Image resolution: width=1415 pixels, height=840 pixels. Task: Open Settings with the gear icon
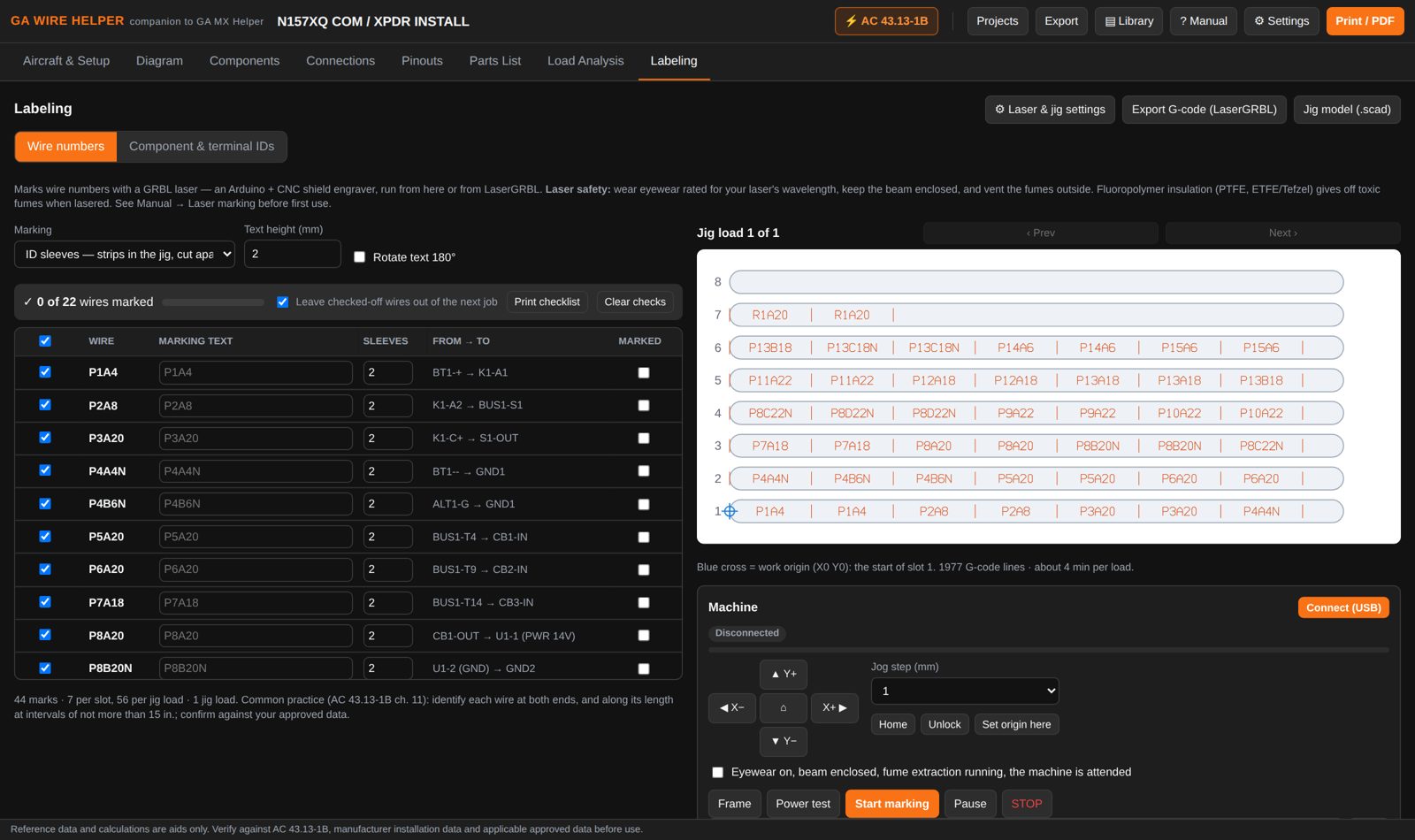(1281, 21)
